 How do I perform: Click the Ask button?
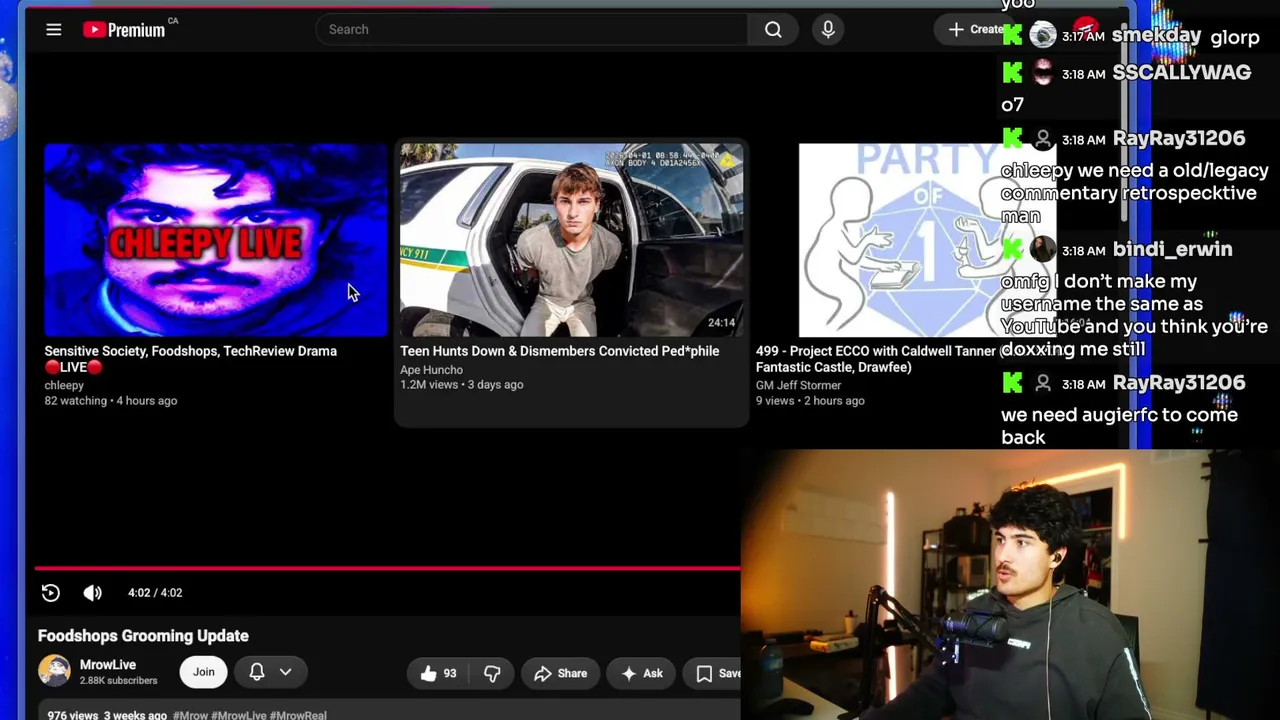click(642, 673)
